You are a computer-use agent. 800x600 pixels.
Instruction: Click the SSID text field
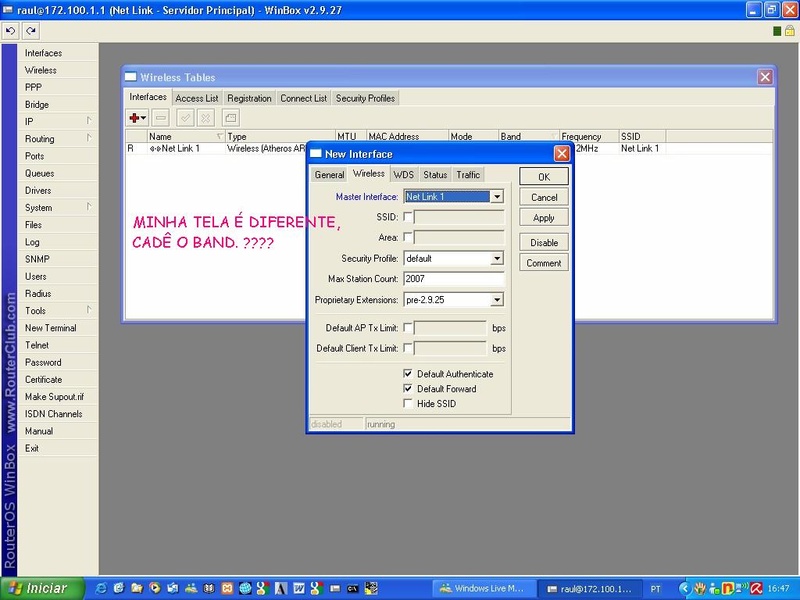459,217
